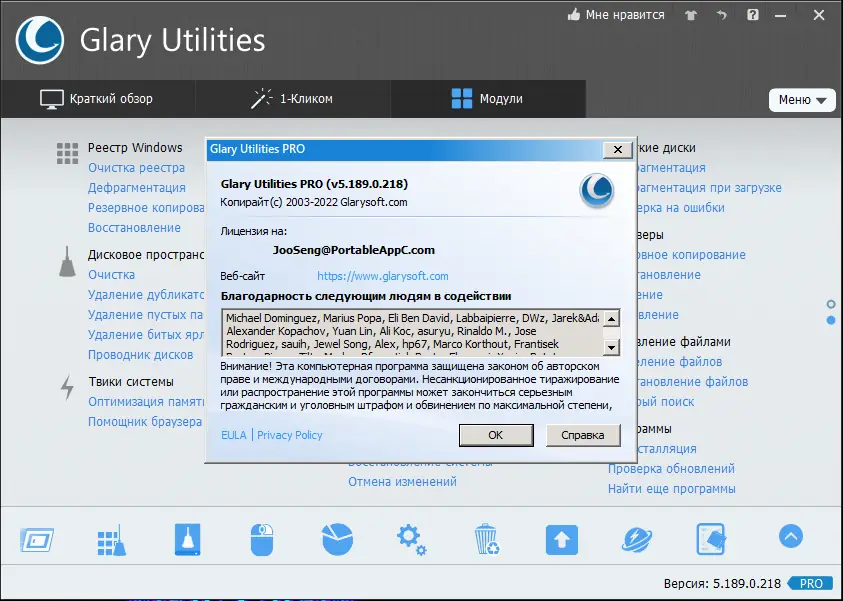Click the thumbs-up icon beside Мне нравится
This screenshot has width=843, height=601.
(574, 15)
